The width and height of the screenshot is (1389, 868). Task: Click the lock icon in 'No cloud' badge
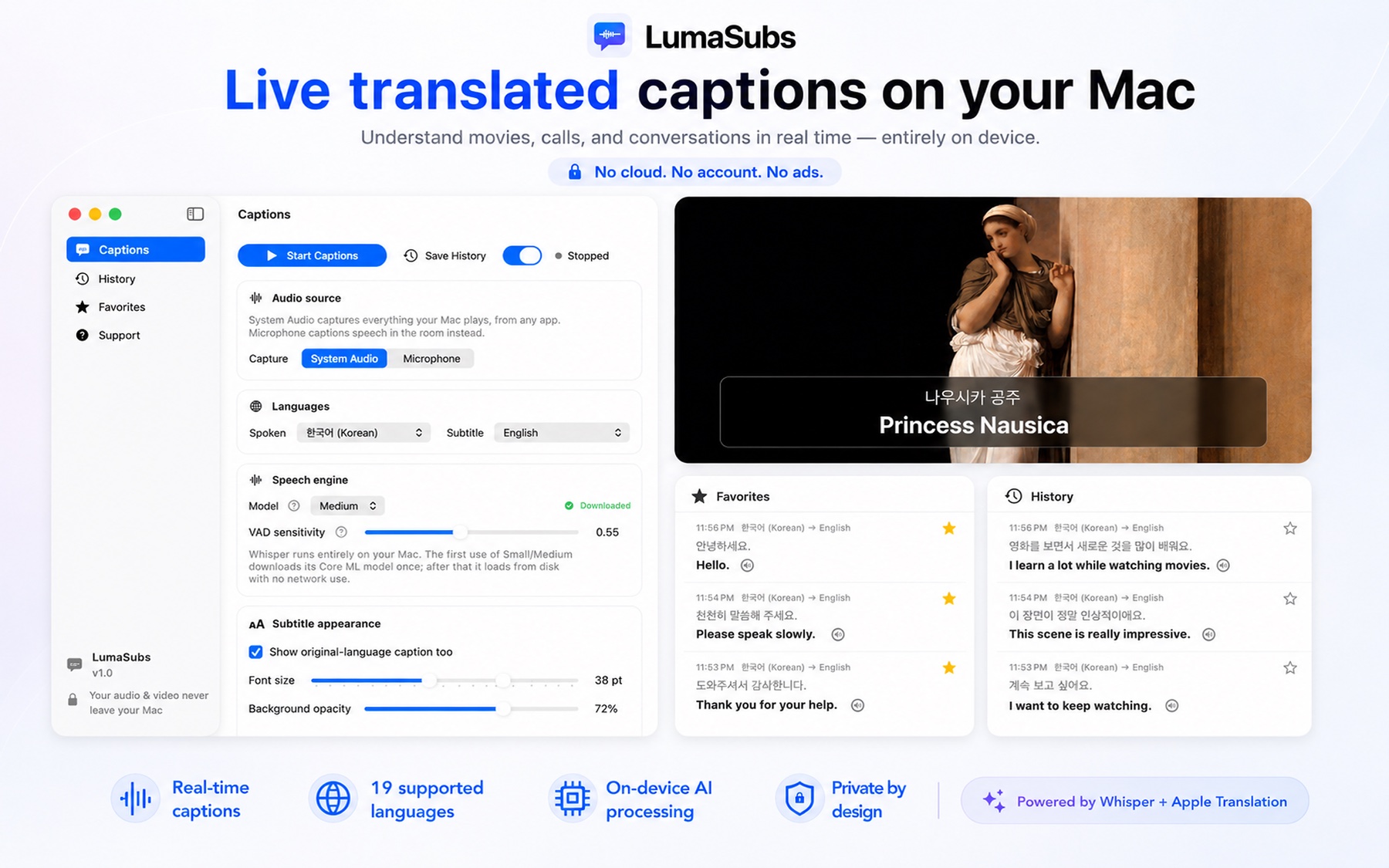coord(575,171)
